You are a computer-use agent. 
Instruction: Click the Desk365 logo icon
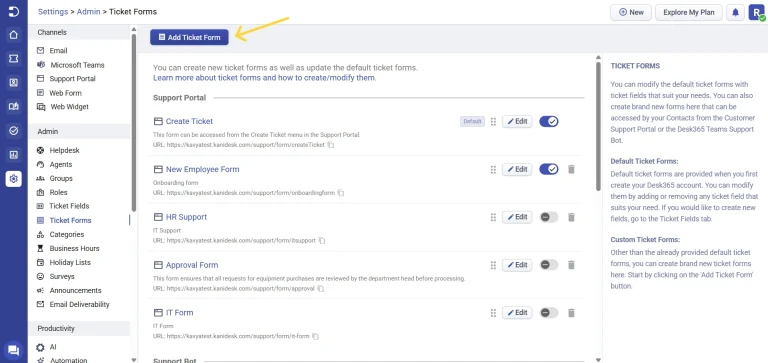pos(14,12)
